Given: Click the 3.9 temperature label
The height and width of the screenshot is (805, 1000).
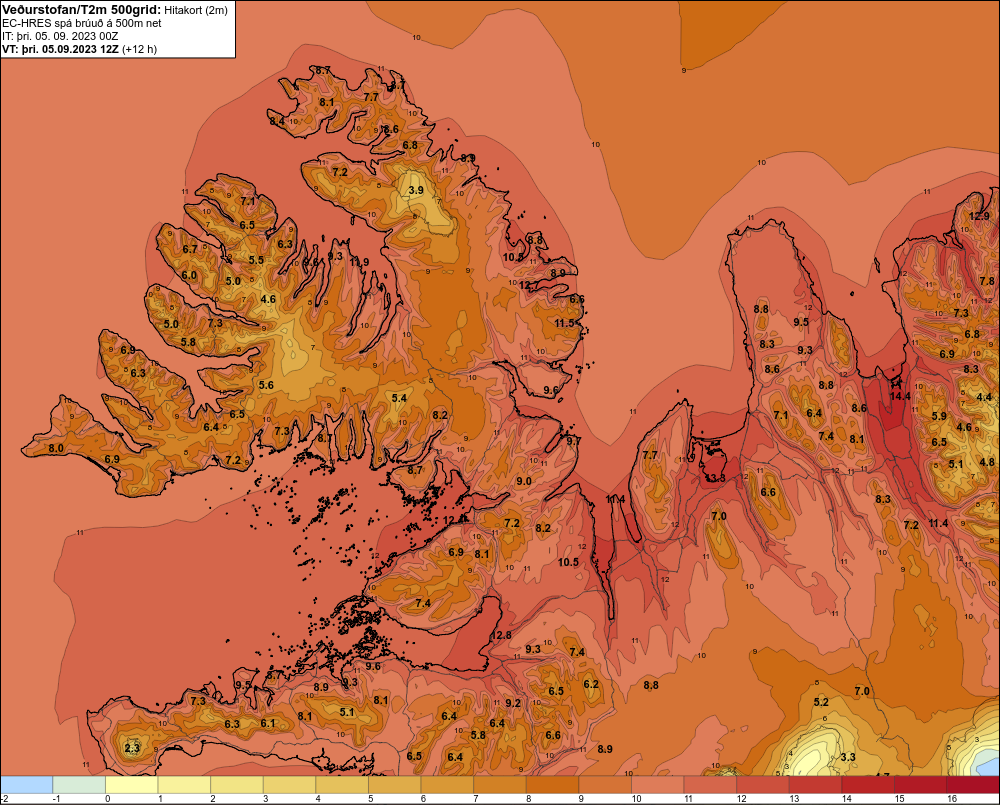Looking at the screenshot, I should click(x=416, y=190).
